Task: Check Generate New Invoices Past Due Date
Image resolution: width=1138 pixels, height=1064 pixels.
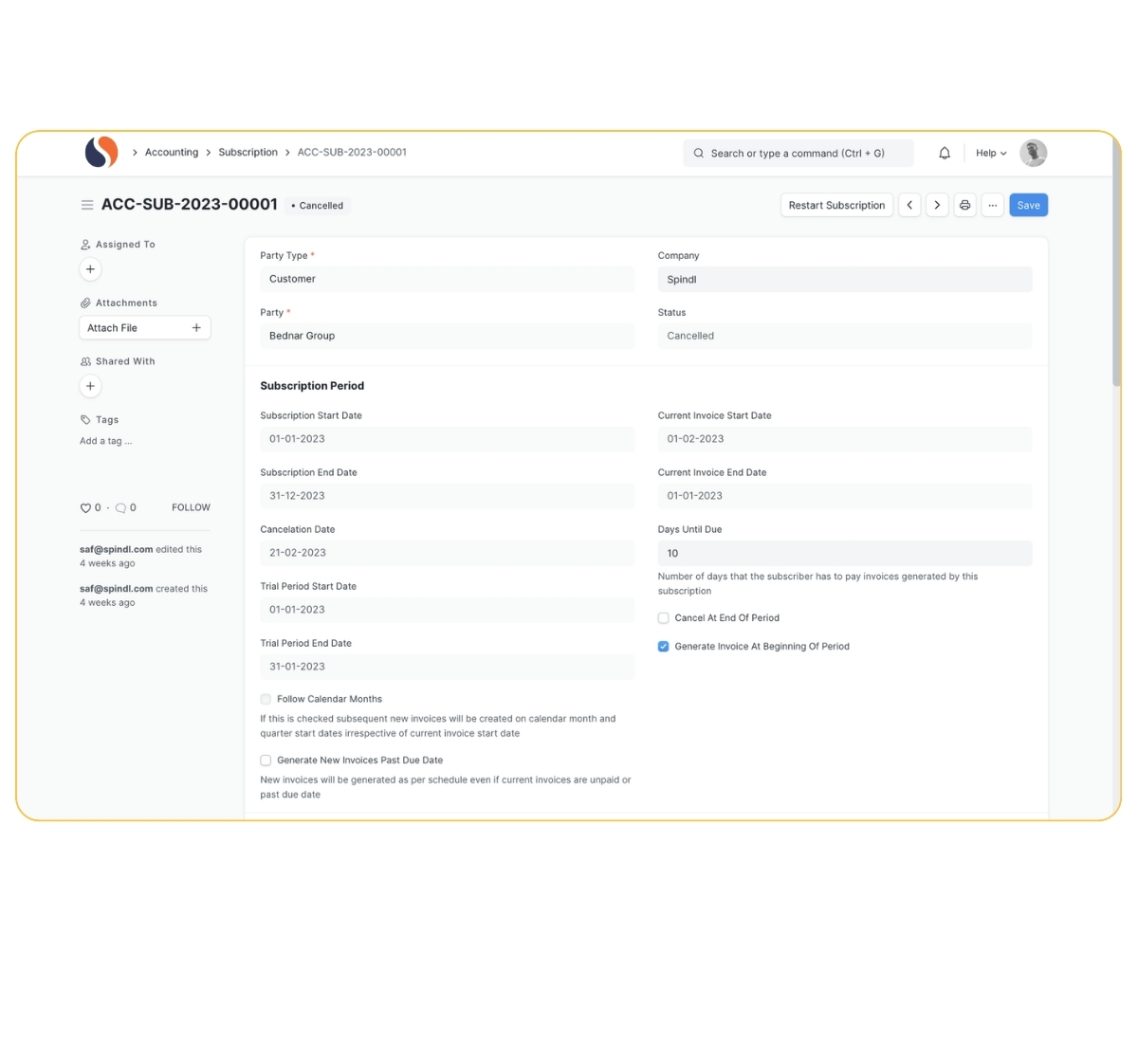Action: pyautogui.click(x=266, y=761)
